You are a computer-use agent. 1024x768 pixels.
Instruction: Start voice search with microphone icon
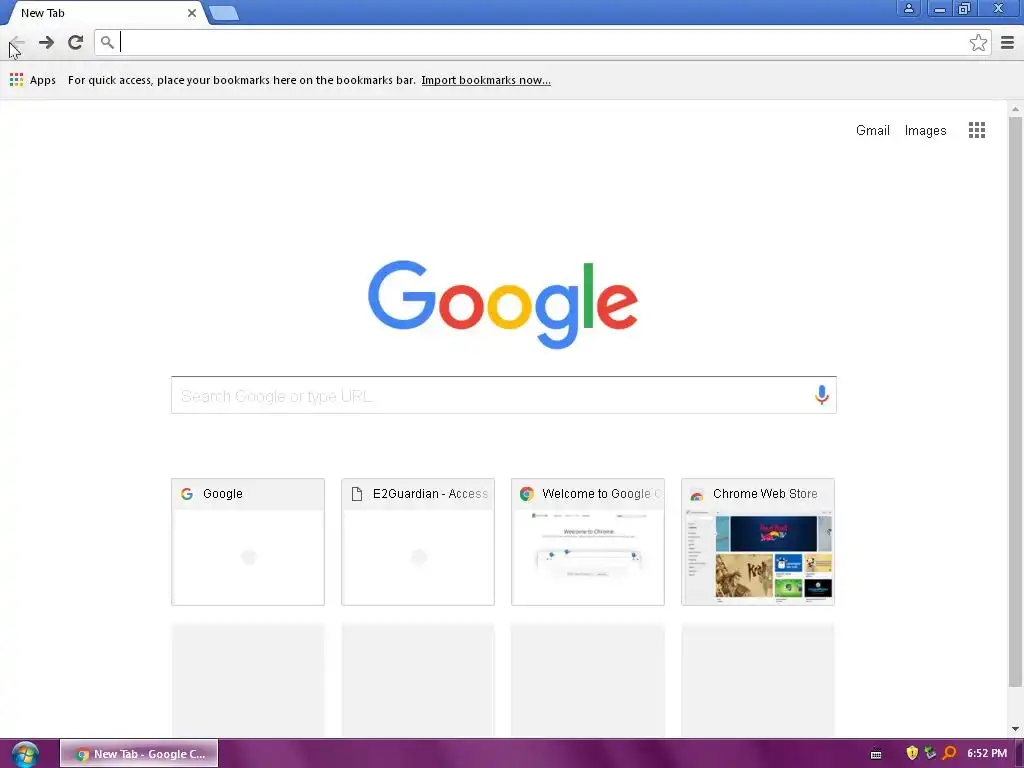[x=822, y=395]
